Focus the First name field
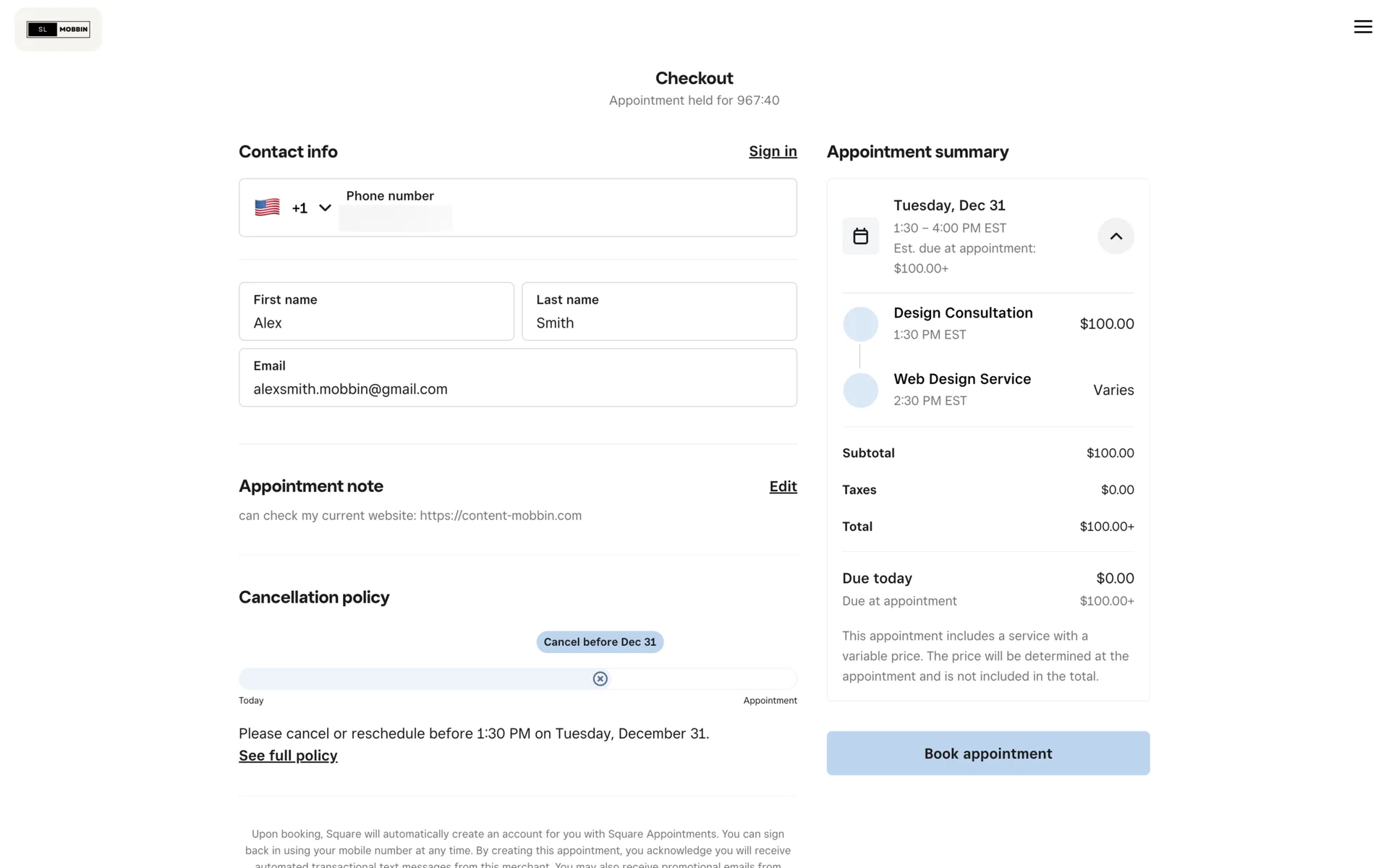Screen dimensions: 1389x868 pyautogui.click(x=376, y=322)
